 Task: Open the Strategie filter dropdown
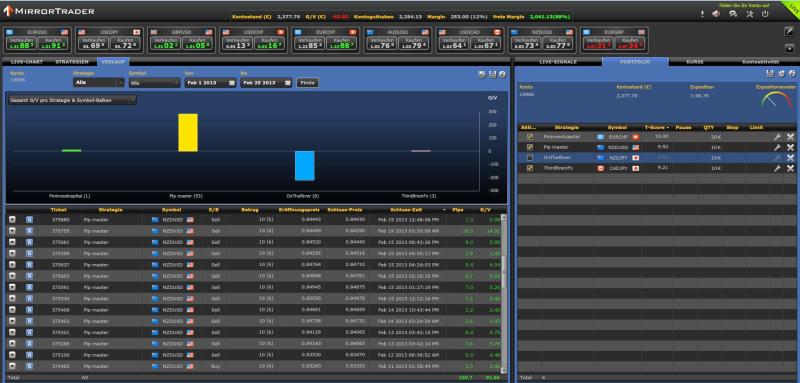click(x=98, y=83)
